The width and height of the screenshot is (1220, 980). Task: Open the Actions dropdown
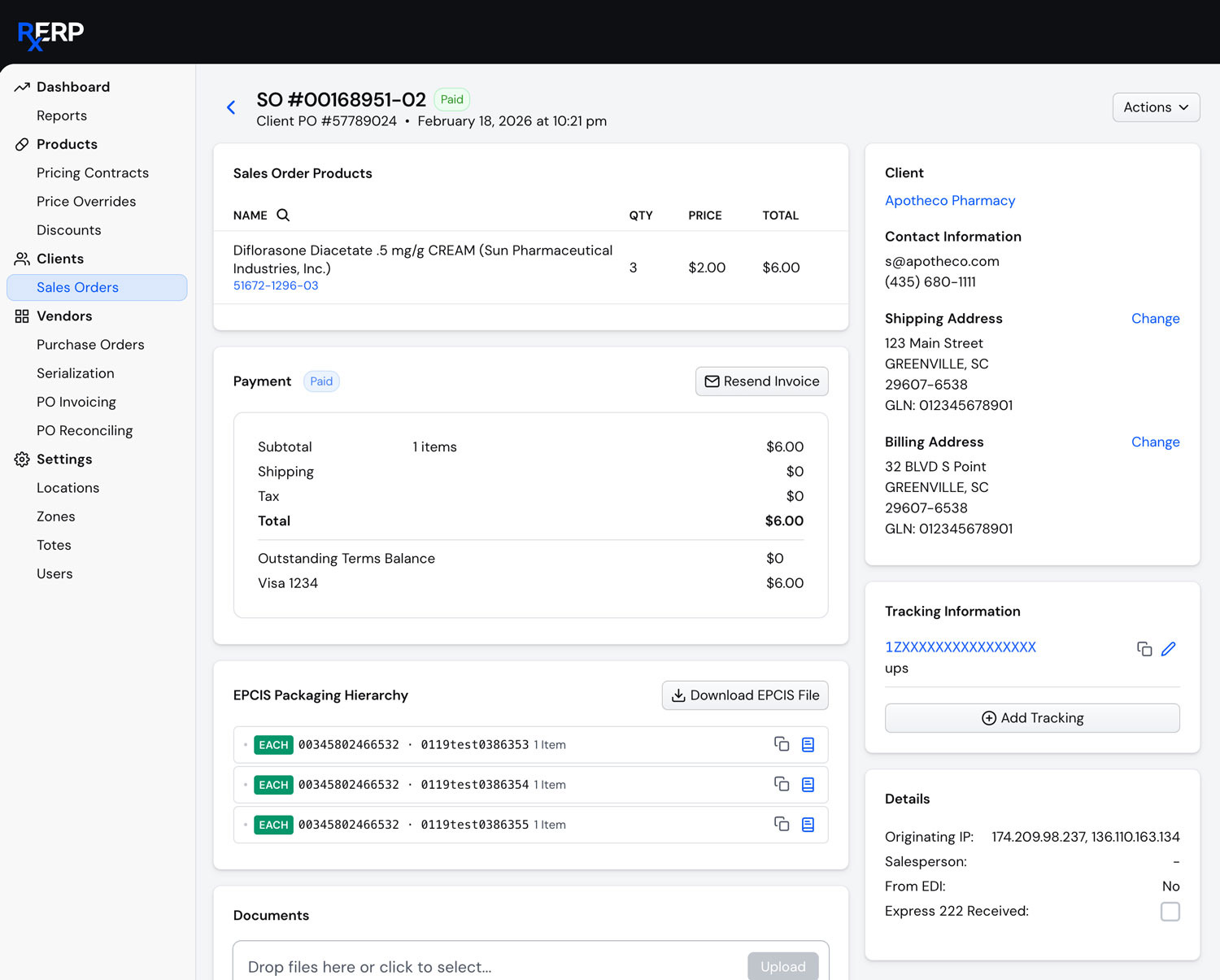click(x=1155, y=107)
